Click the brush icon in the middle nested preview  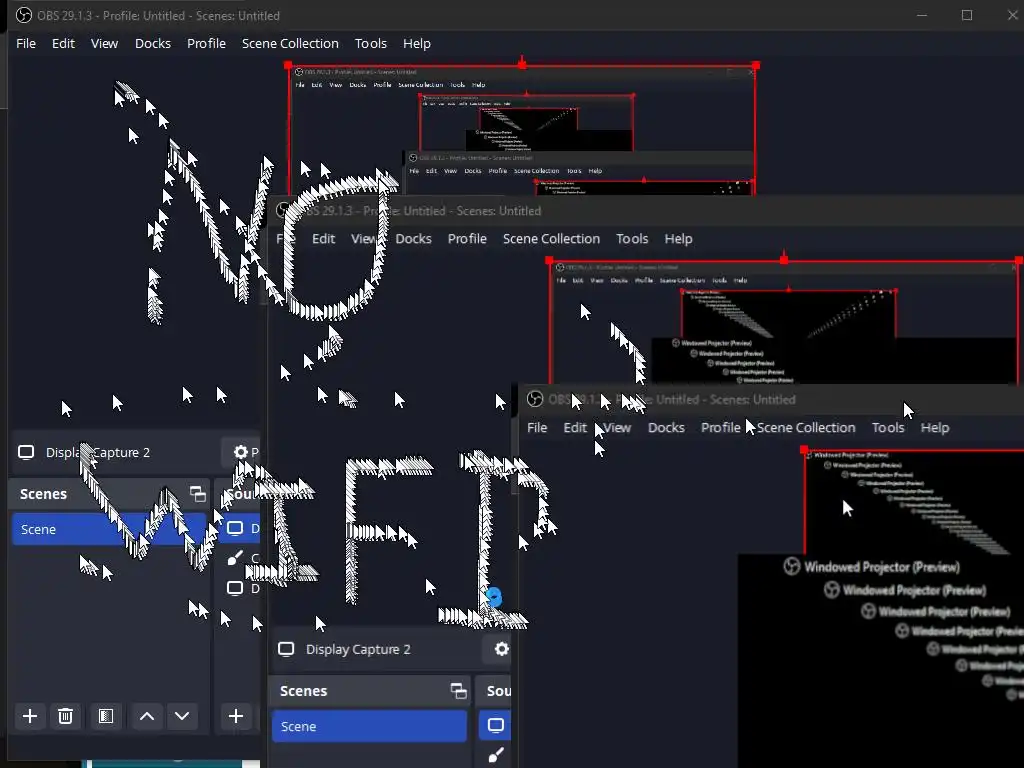coord(496,755)
